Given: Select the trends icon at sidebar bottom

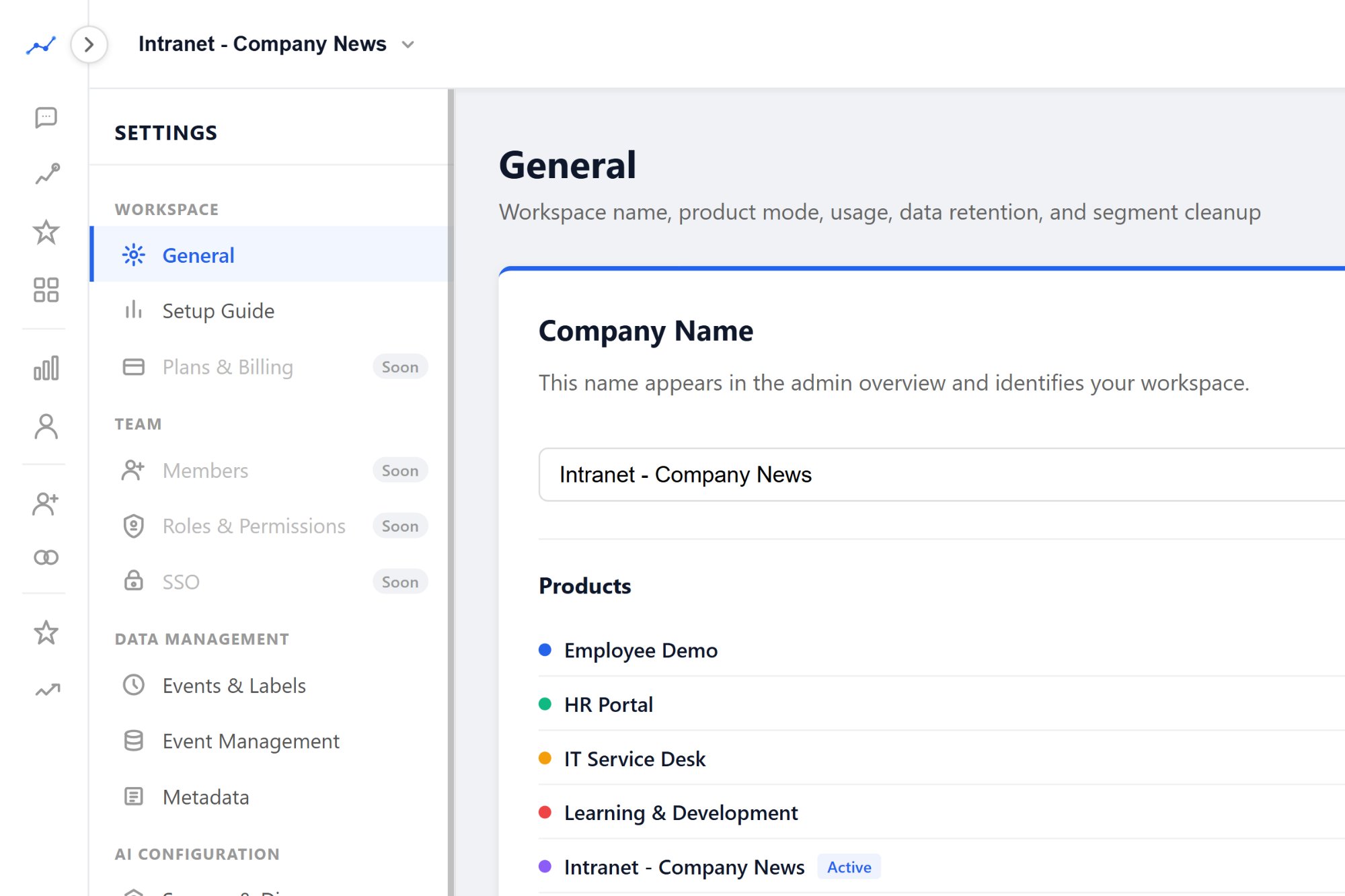Looking at the screenshot, I should pyautogui.click(x=45, y=688).
